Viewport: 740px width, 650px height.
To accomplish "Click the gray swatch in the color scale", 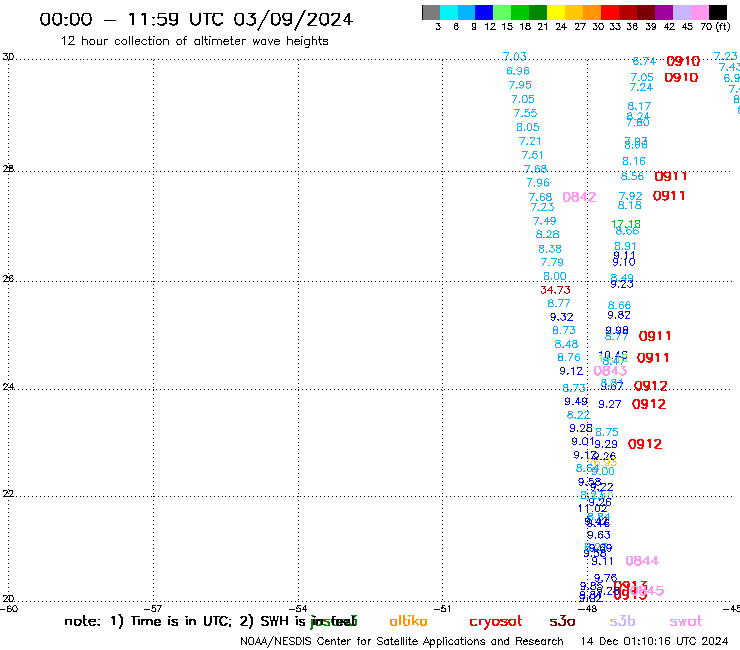I will (x=431, y=12).
